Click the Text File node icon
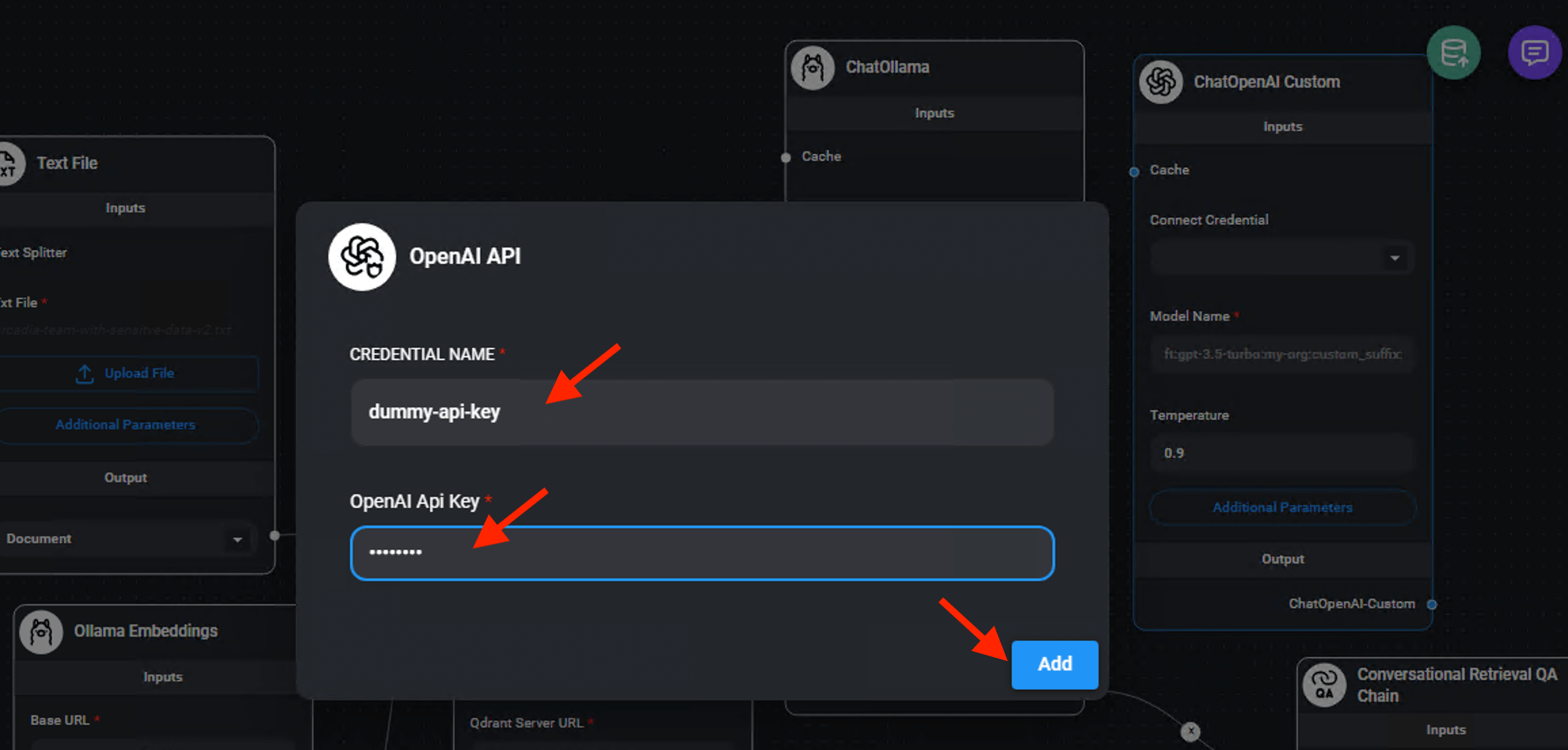The image size is (1568, 750). point(9,163)
